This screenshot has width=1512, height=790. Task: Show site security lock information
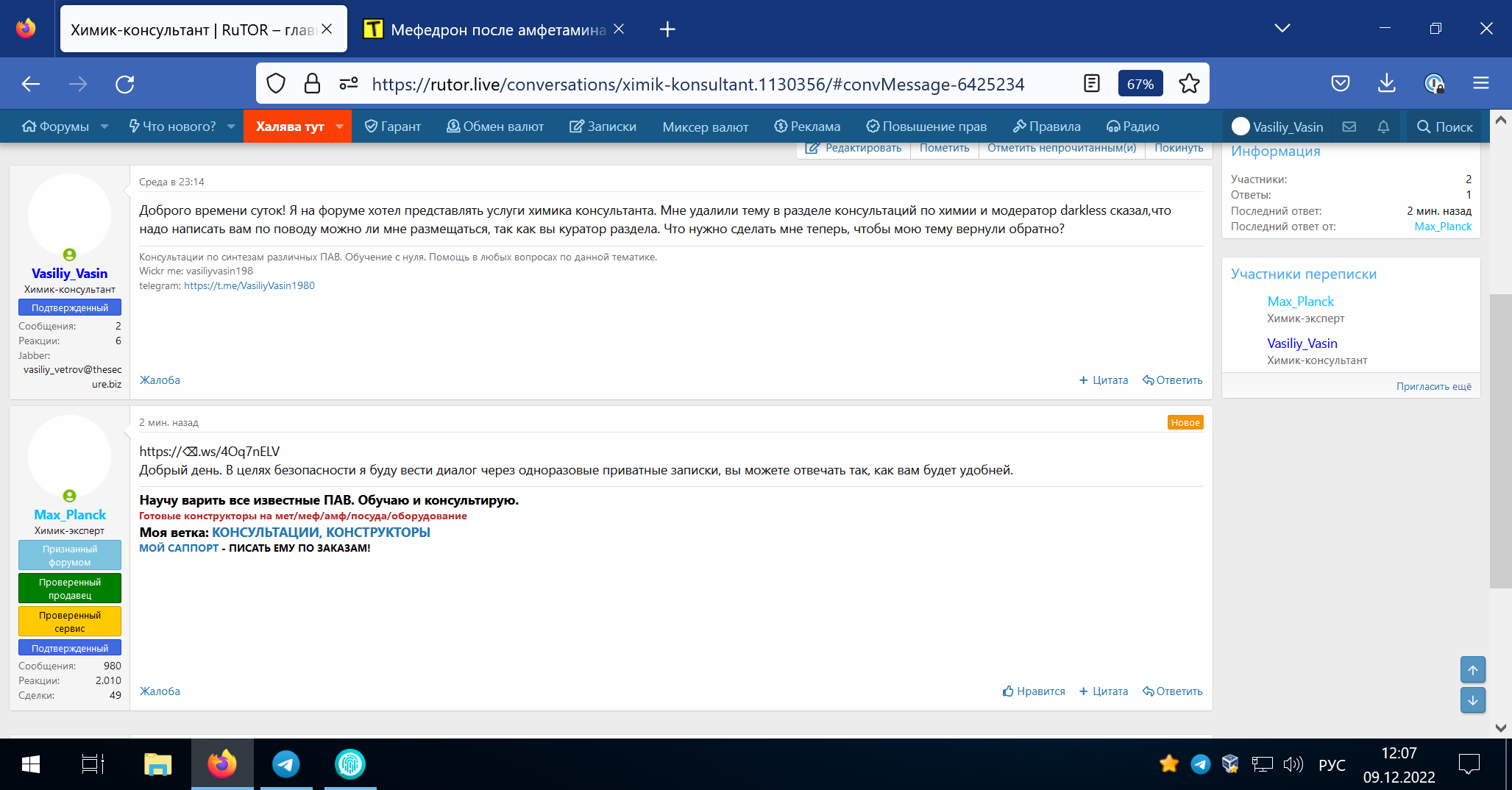(x=312, y=84)
